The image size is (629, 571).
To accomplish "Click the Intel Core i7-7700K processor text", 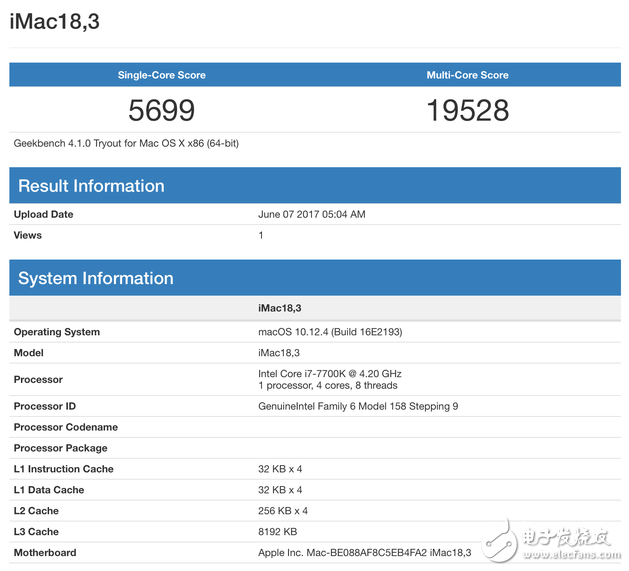I will point(330,374).
